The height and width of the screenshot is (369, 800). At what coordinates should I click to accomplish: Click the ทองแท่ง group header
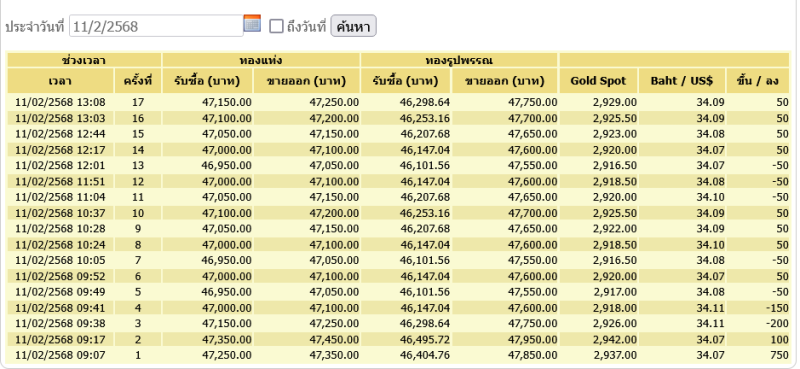point(261,60)
